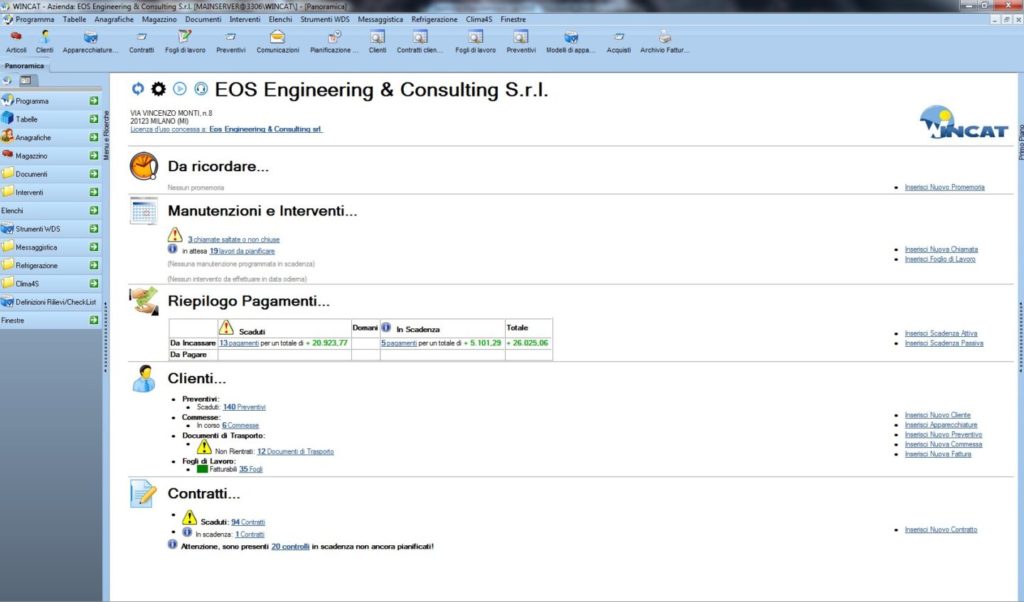Open the 20 controlli in scadenza link
1024x602 pixels.
(290, 547)
